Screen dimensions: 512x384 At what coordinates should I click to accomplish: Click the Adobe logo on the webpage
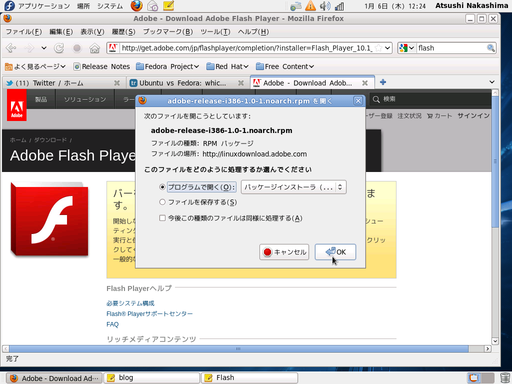tap(17, 105)
